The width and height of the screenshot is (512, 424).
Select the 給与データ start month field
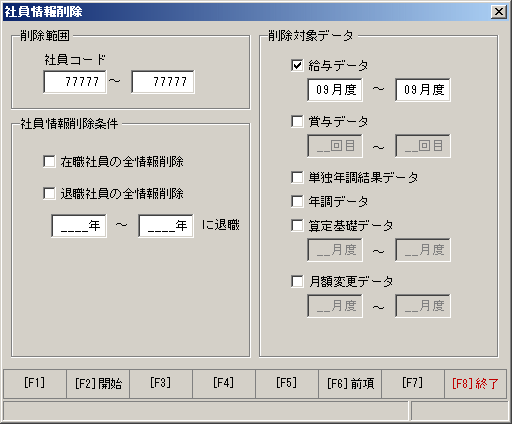coord(335,90)
